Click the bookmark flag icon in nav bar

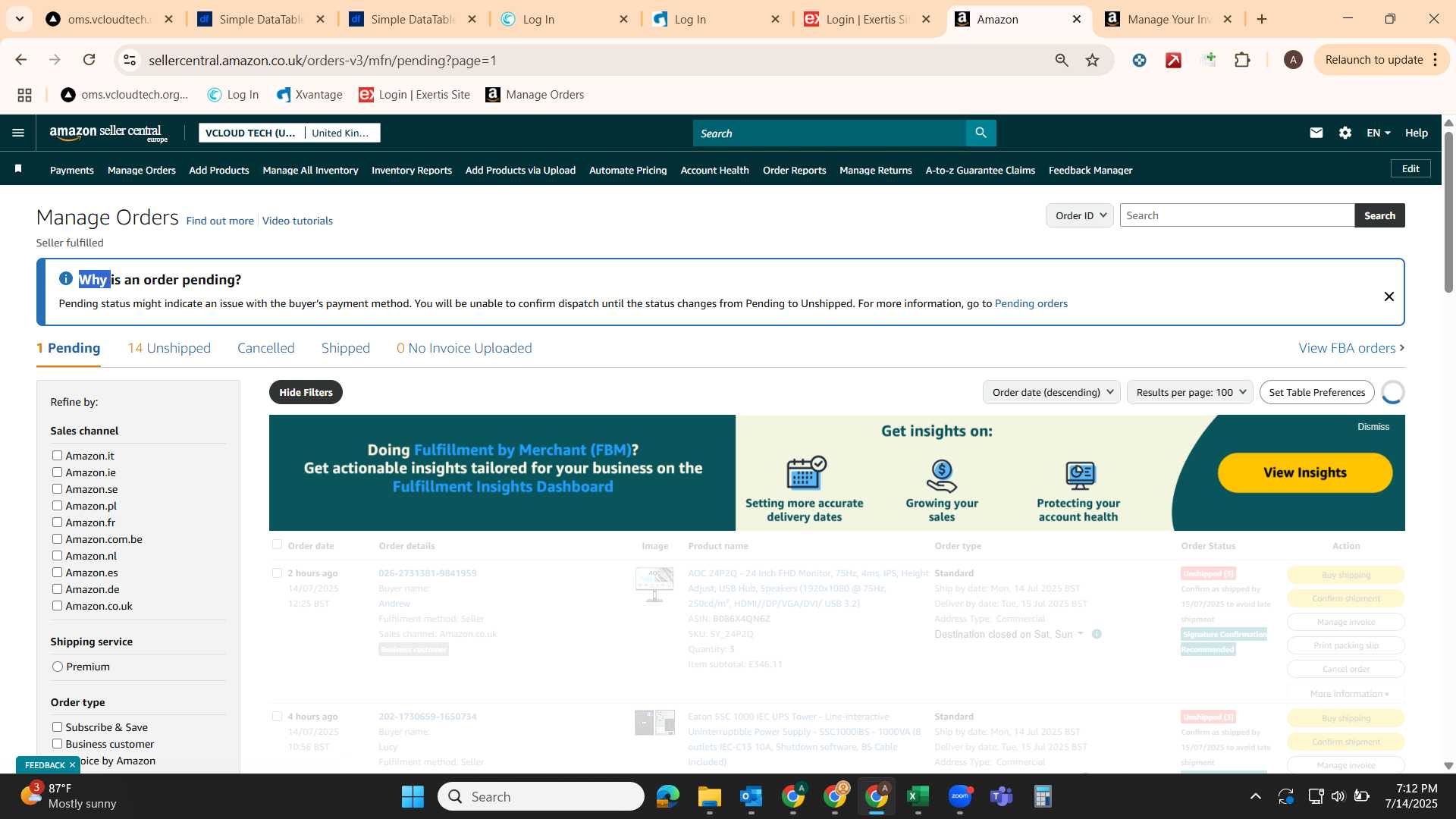pos(18,169)
